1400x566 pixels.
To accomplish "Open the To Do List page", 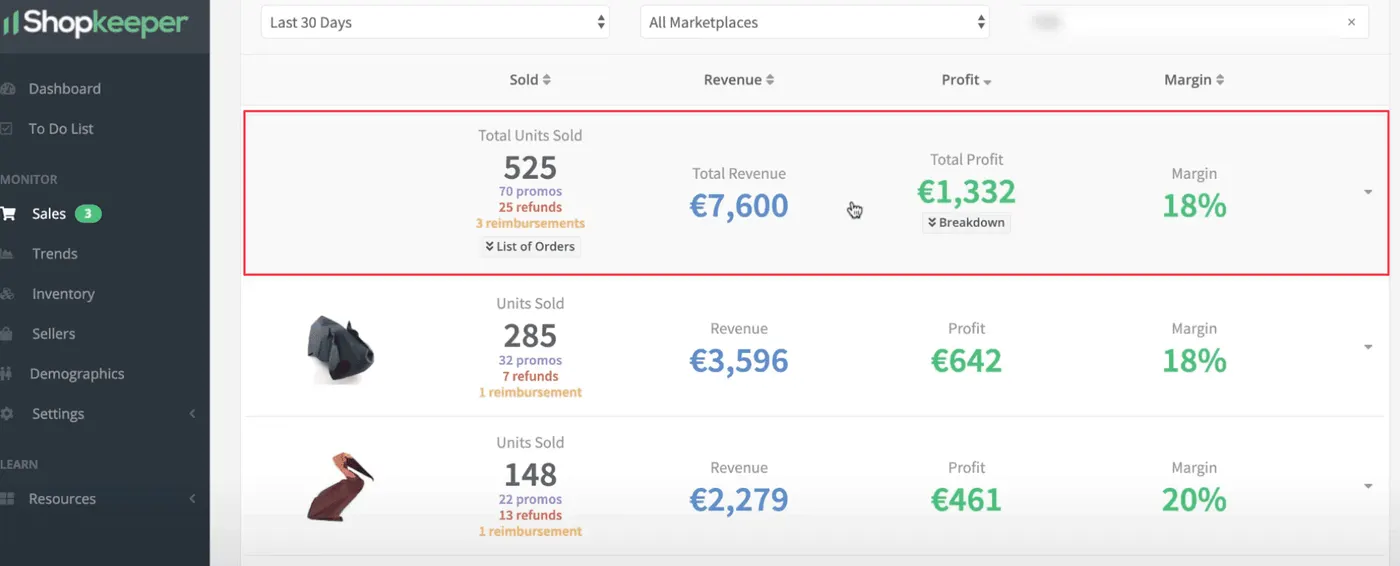I will [60, 129].
